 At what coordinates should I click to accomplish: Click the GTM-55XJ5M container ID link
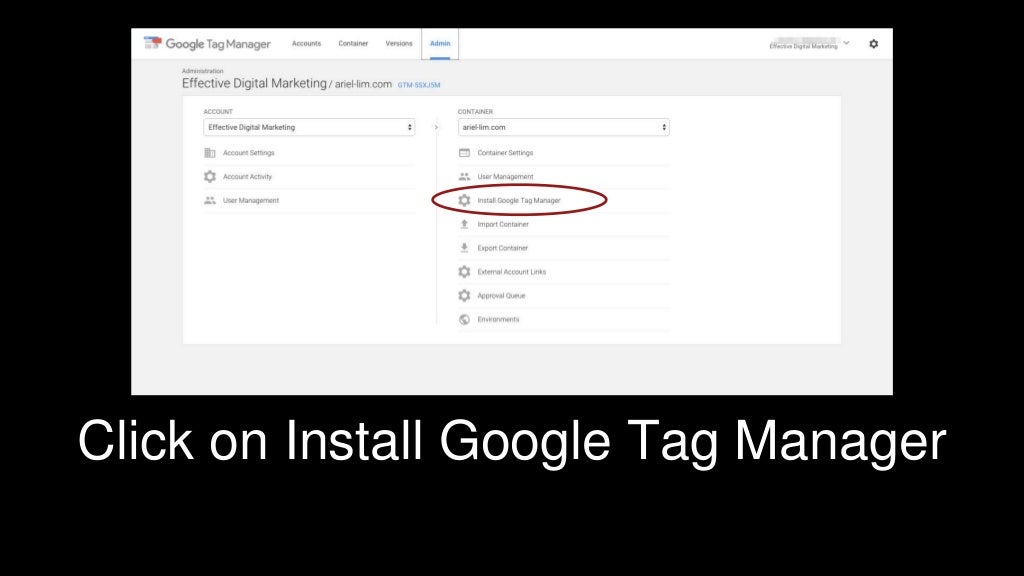(x=419, y=85)
